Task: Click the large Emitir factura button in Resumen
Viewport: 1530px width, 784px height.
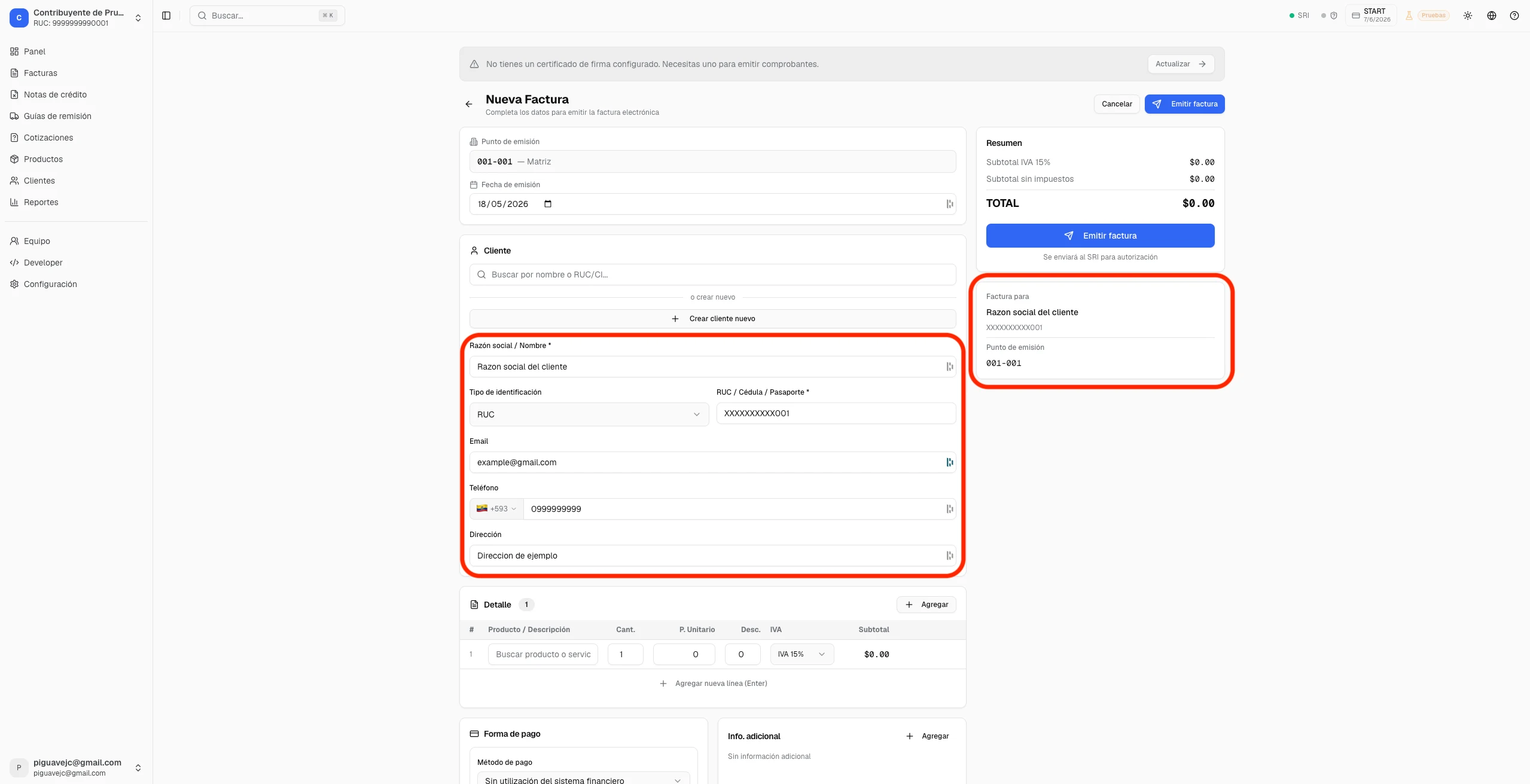Action: (1100, 236)
